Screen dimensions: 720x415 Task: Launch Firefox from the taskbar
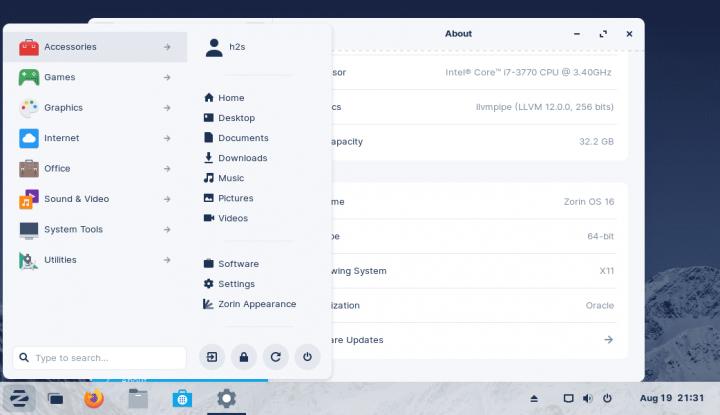pos(94,399)
